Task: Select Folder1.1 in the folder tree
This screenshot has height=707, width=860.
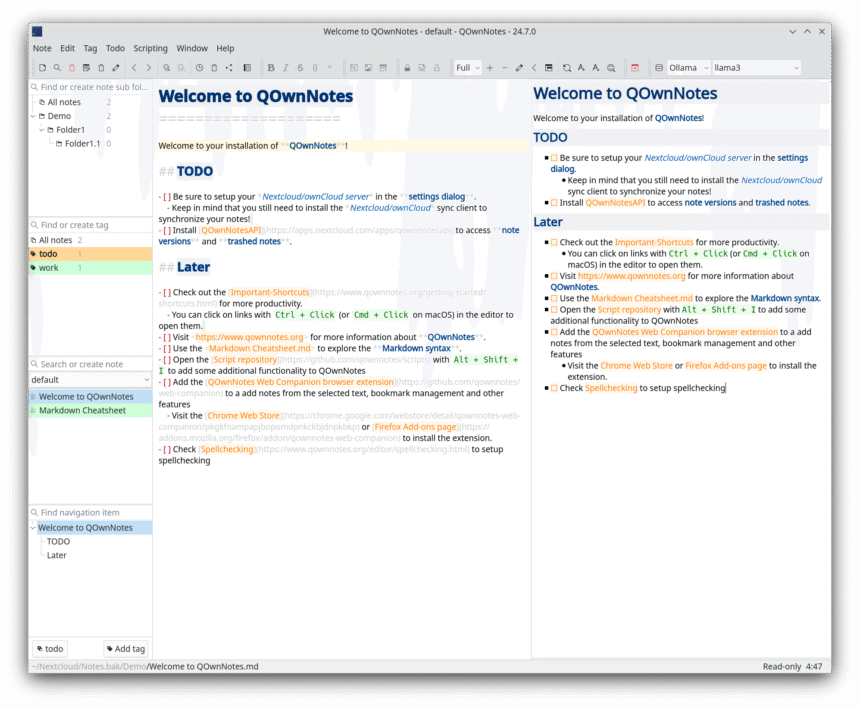Action: tap(82, 144)
